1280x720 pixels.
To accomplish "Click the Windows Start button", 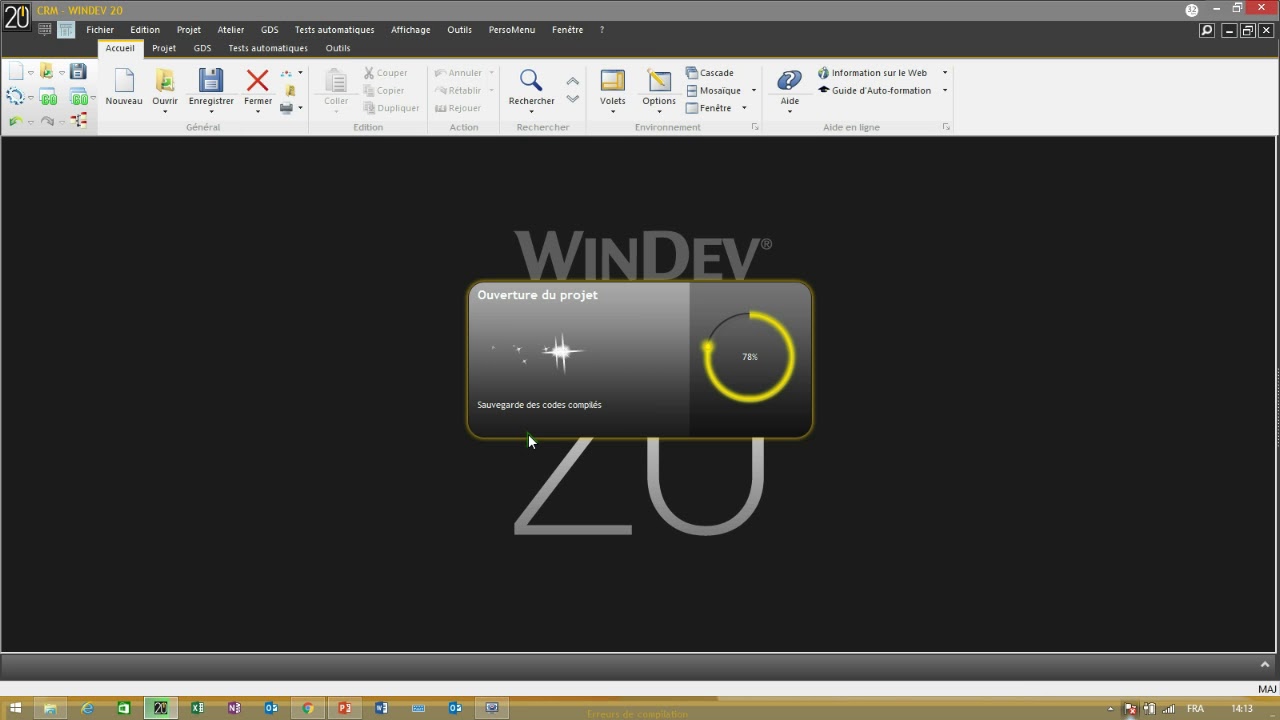I will pos(15,708).
